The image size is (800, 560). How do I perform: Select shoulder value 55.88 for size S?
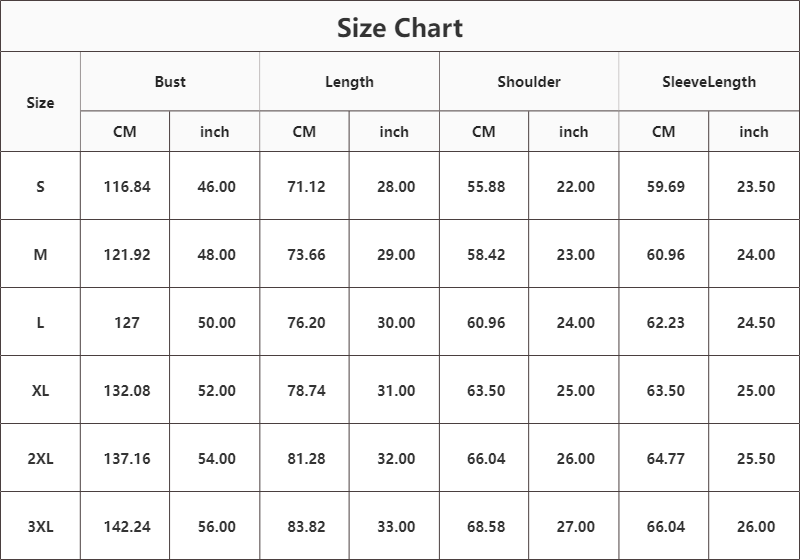(486, 187)
